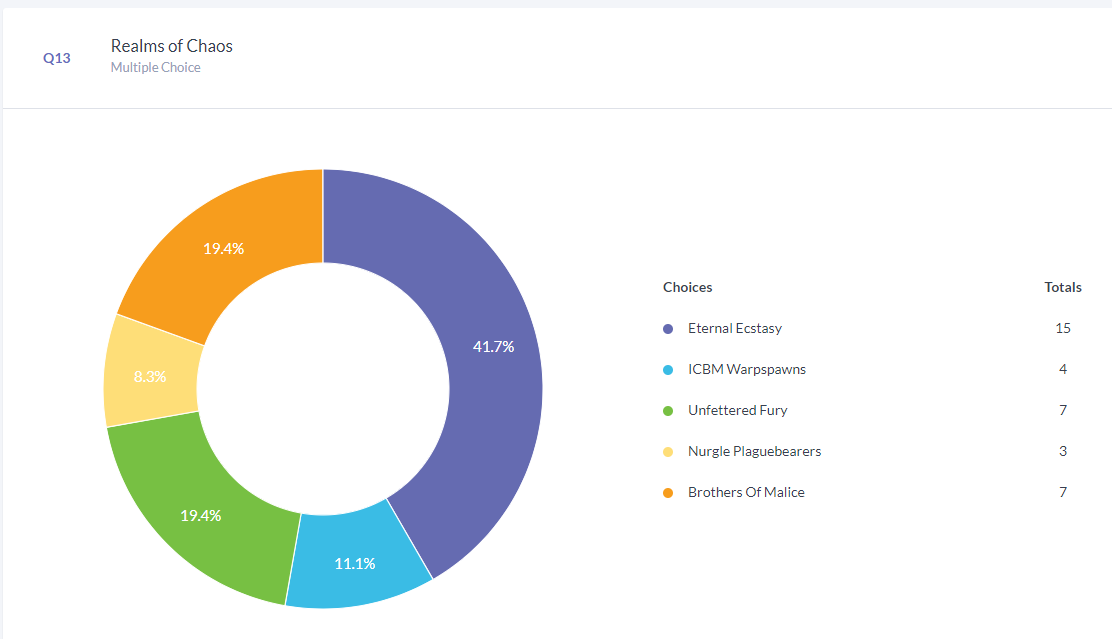Click the Q13 question number
The height and width of the screenshot is (639, 1112).
pos(57,58)
